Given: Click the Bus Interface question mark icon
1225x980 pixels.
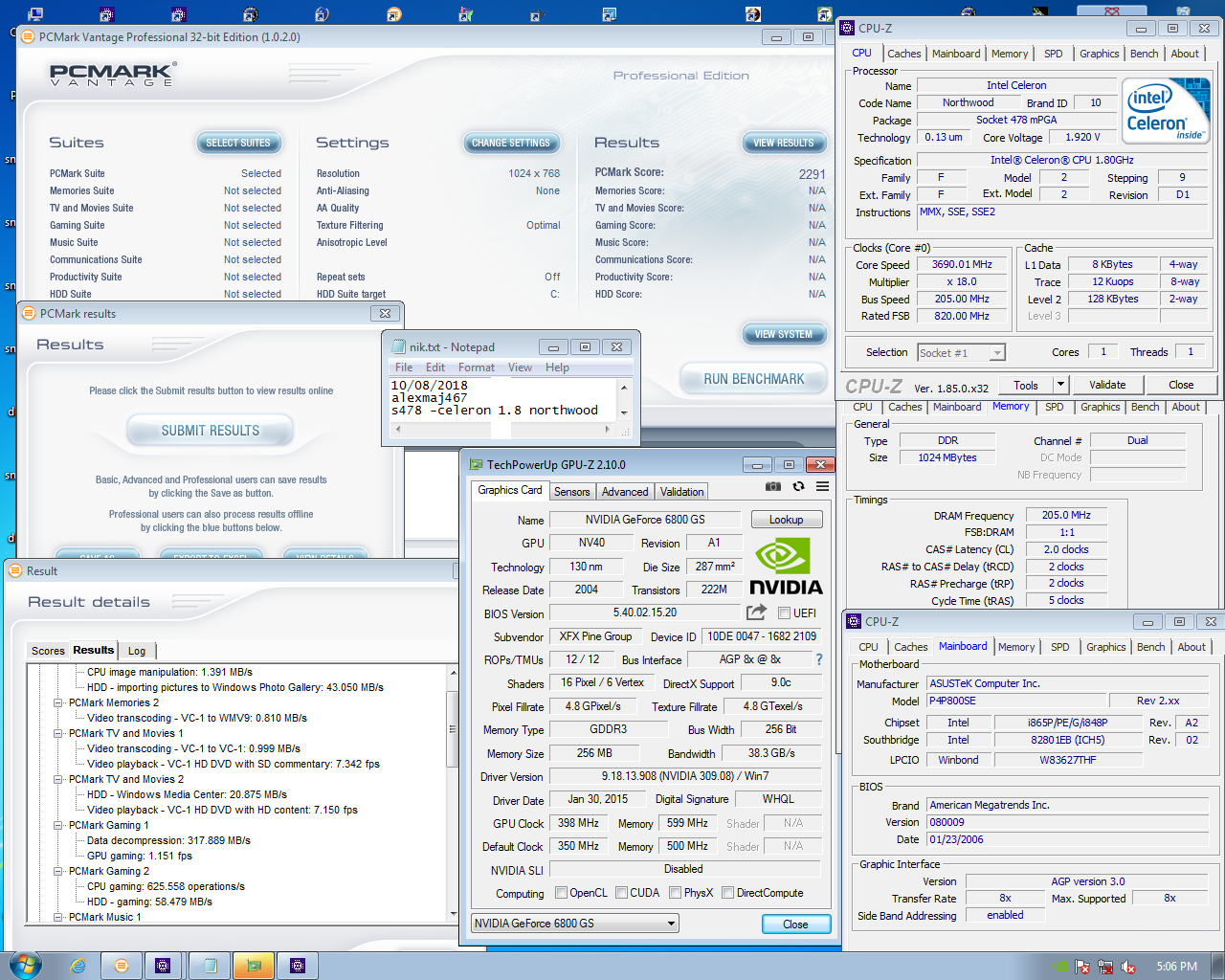Looking at the screenshot, I should (x=819, y=659).
